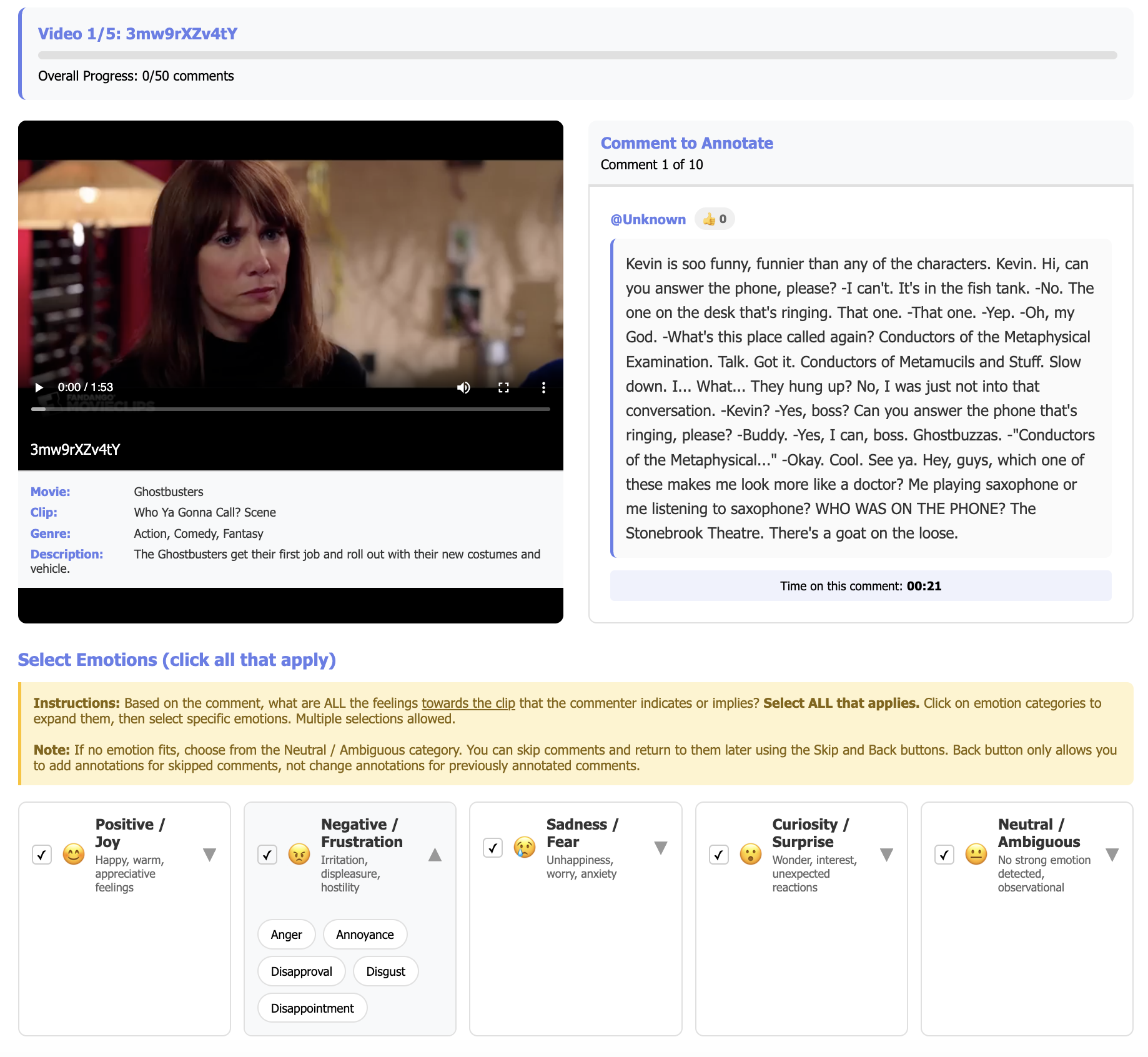Toggle the Neutral / Ambiguous checkbox

coord(944,855)
